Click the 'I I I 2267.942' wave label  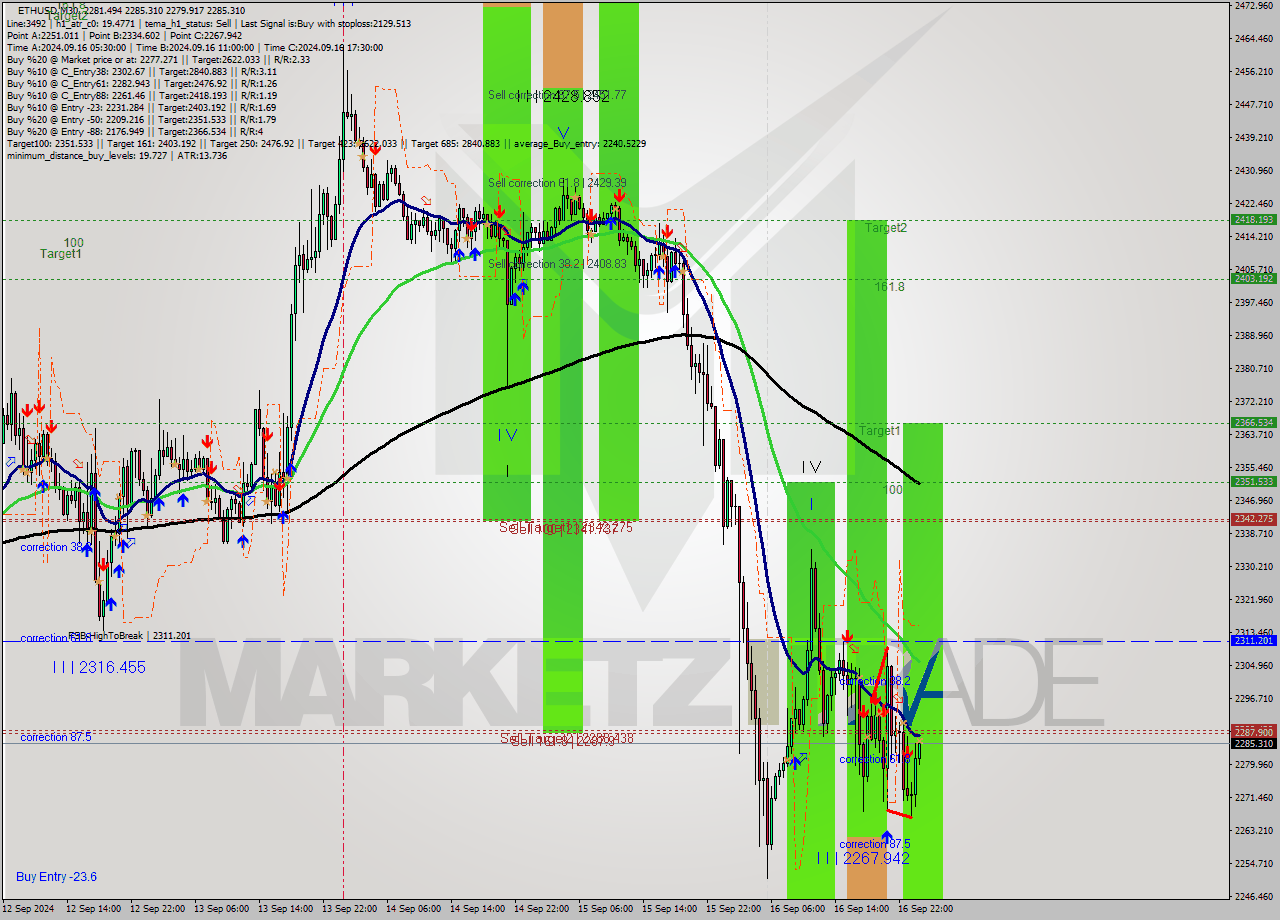pos(863,858)
